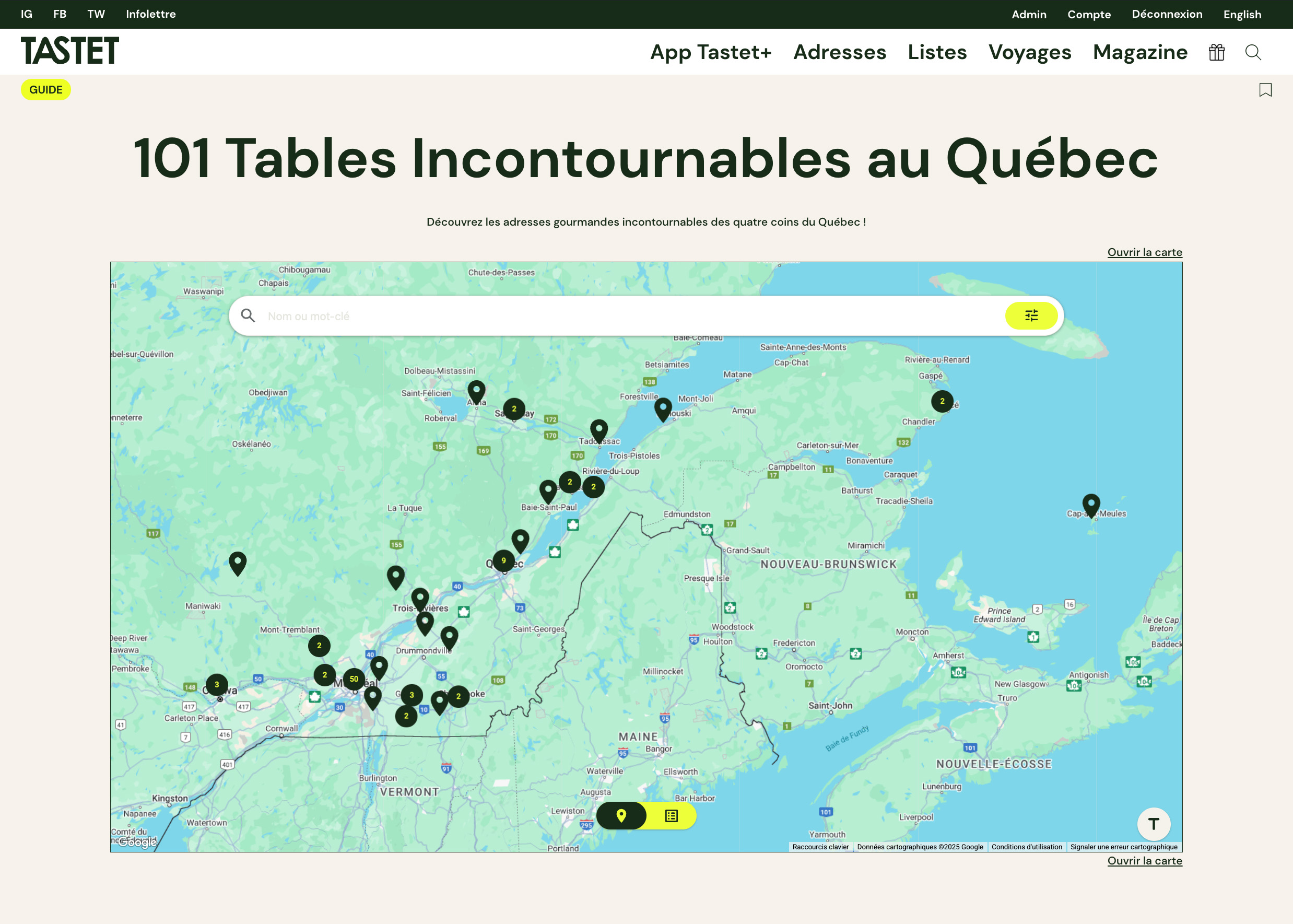Click the map pin above Québec cluster

coord(520,542)
